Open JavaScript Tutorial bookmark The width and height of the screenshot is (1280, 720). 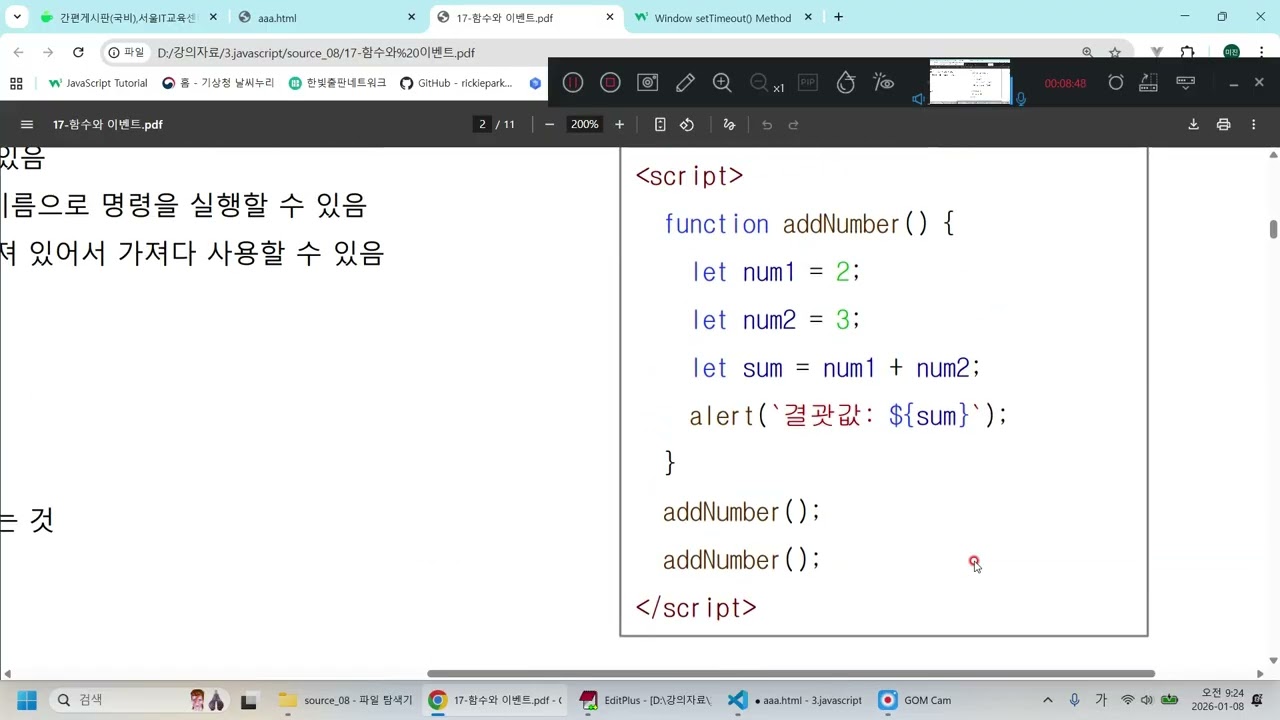point(98,83)
